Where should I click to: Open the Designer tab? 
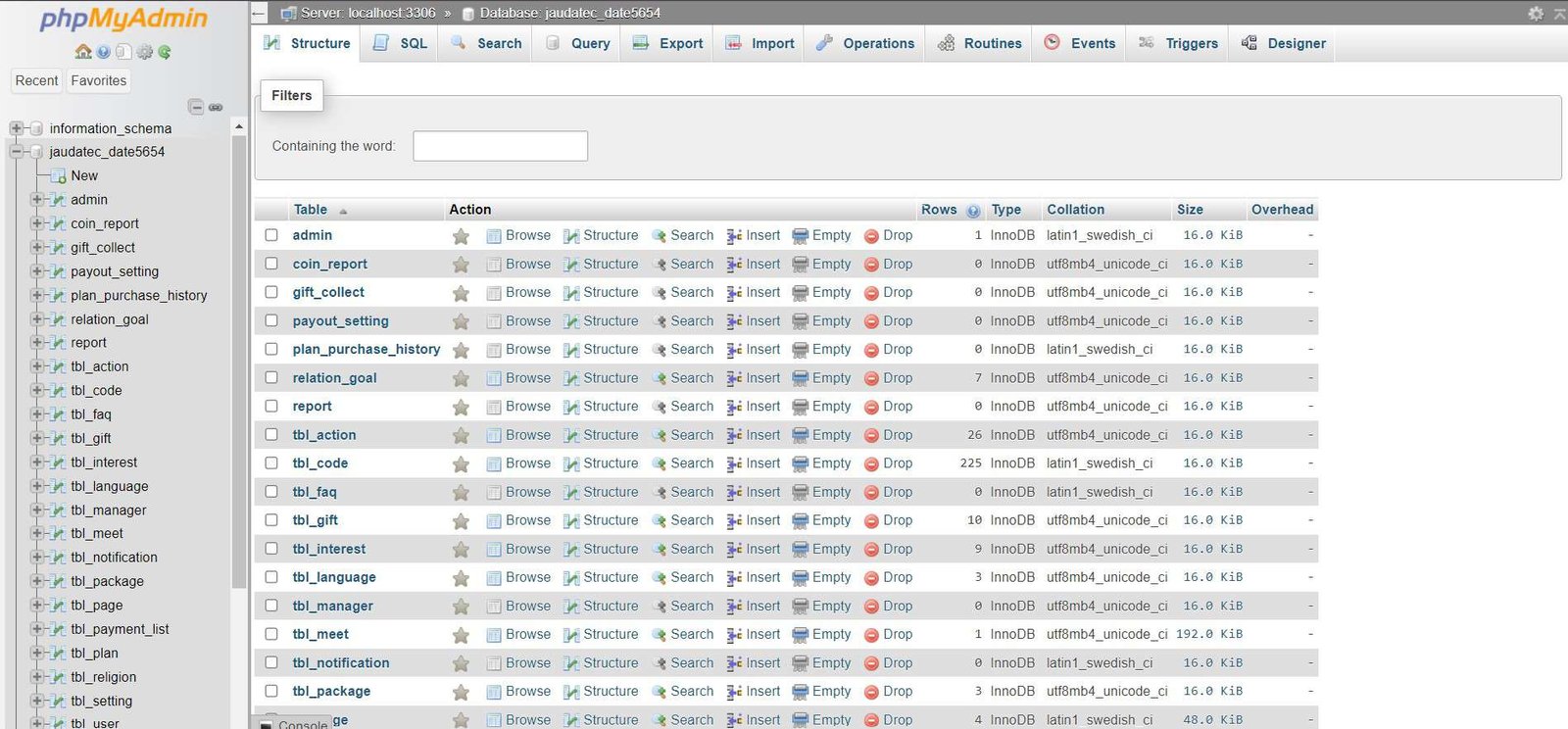click(1284, 43)
